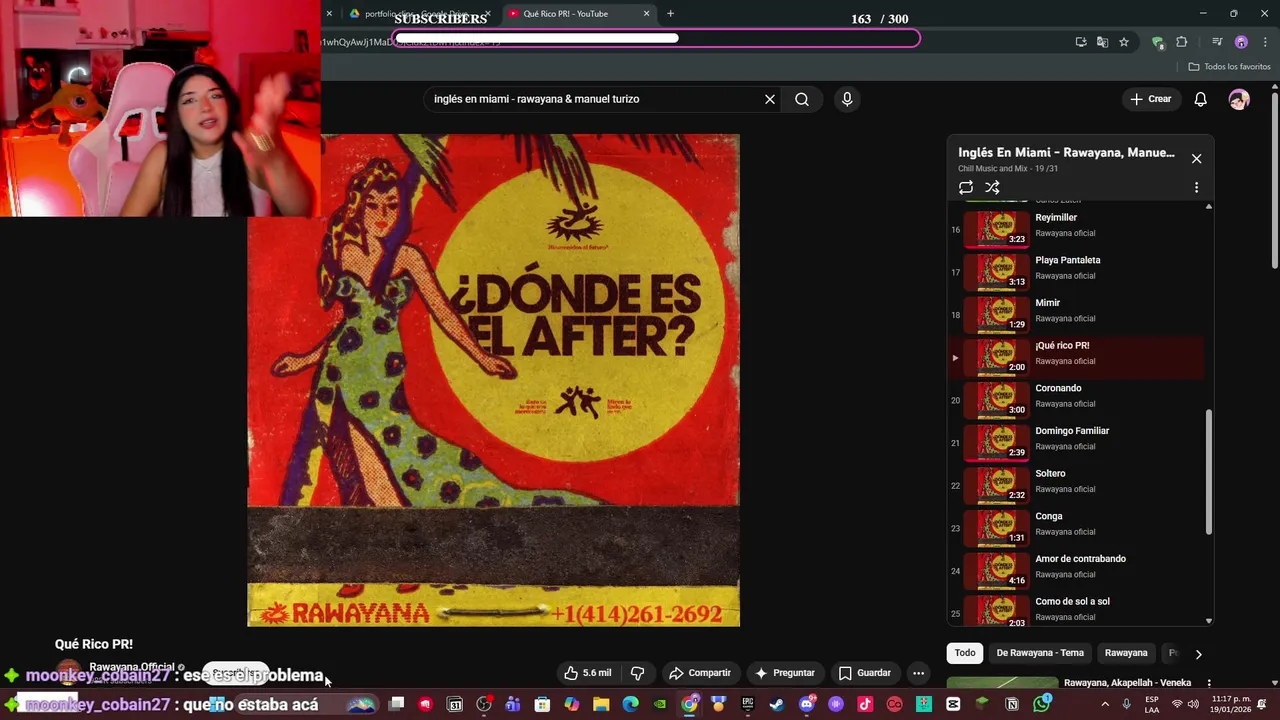1280x720 pixels.
Task: Open WhatsApp from taskbar
Action: pyautogui.click(x=1042, y=705)
